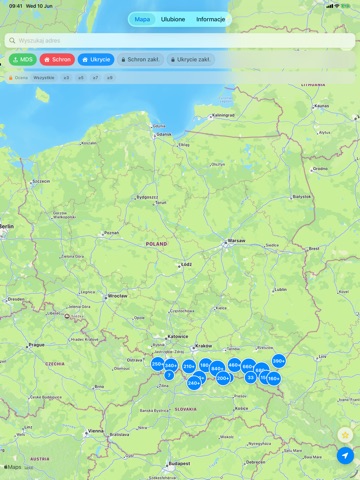Click the status bar battery indicator
This screenshot has height=480, width=360.
346,6
